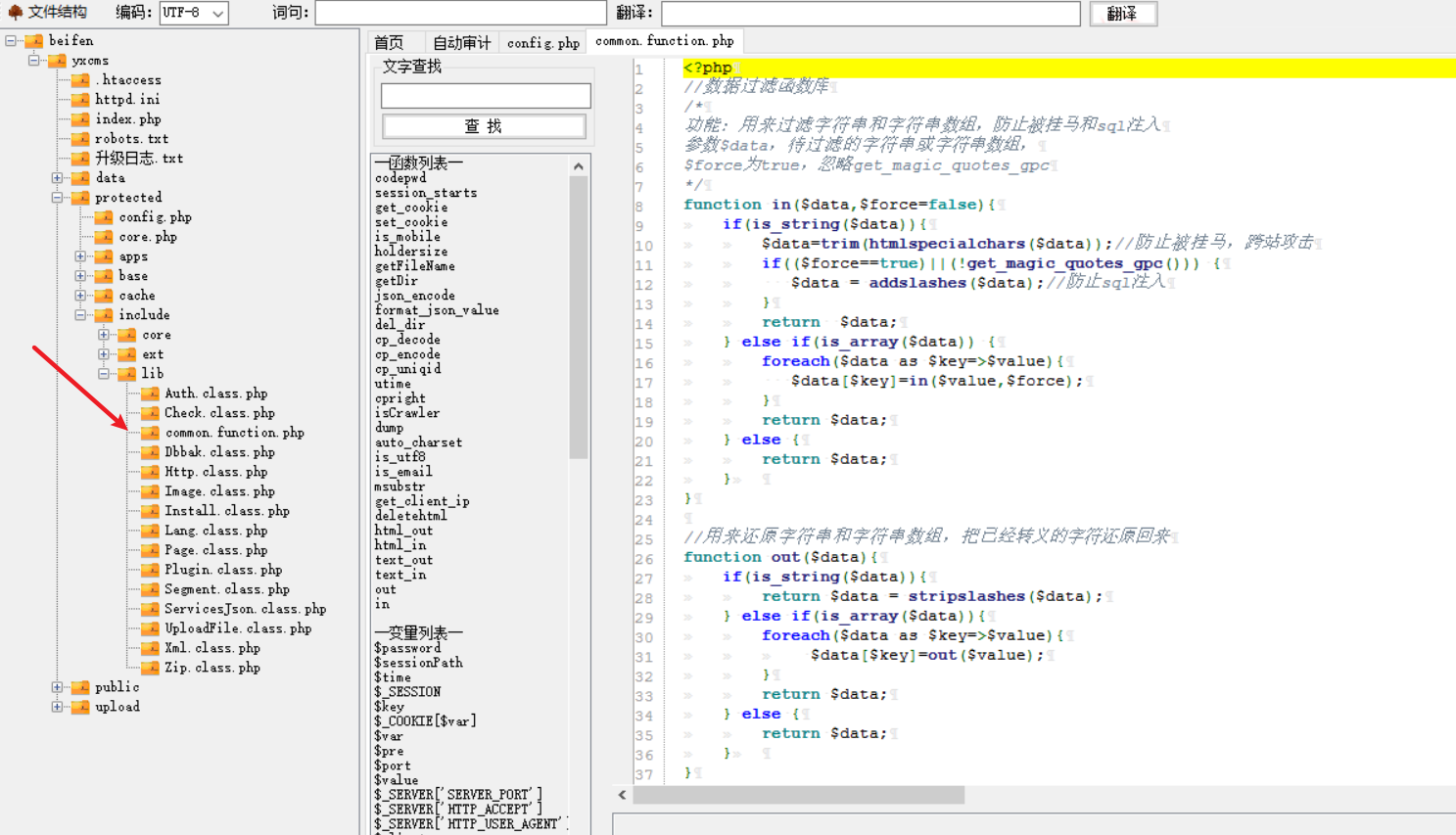Click the common.function.php file icon in tree

pos(150,433)
